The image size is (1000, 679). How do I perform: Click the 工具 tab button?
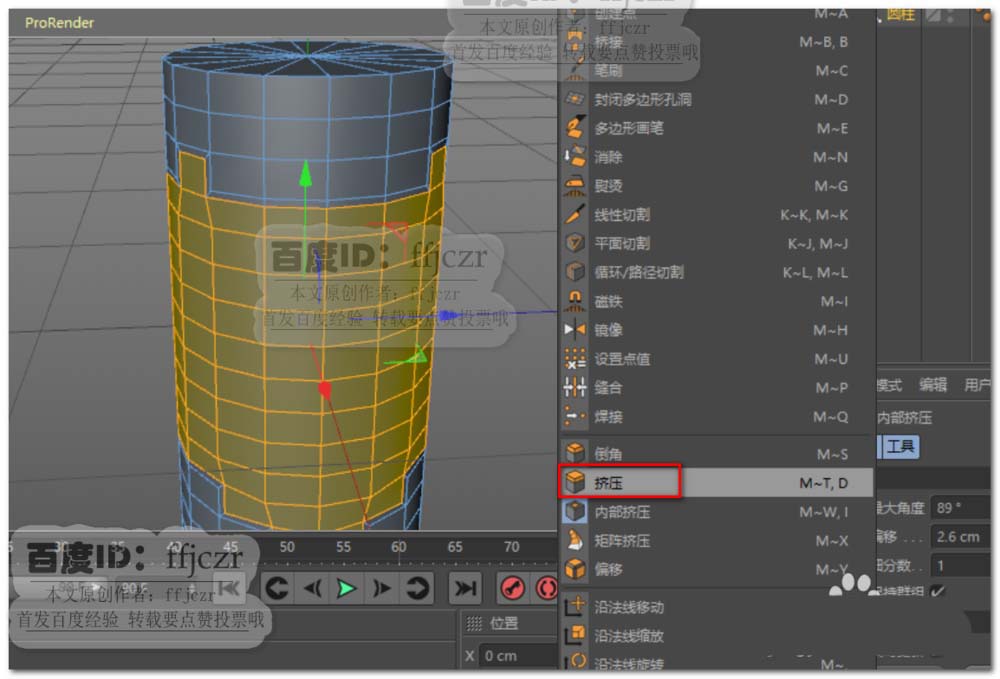point(900,447)
